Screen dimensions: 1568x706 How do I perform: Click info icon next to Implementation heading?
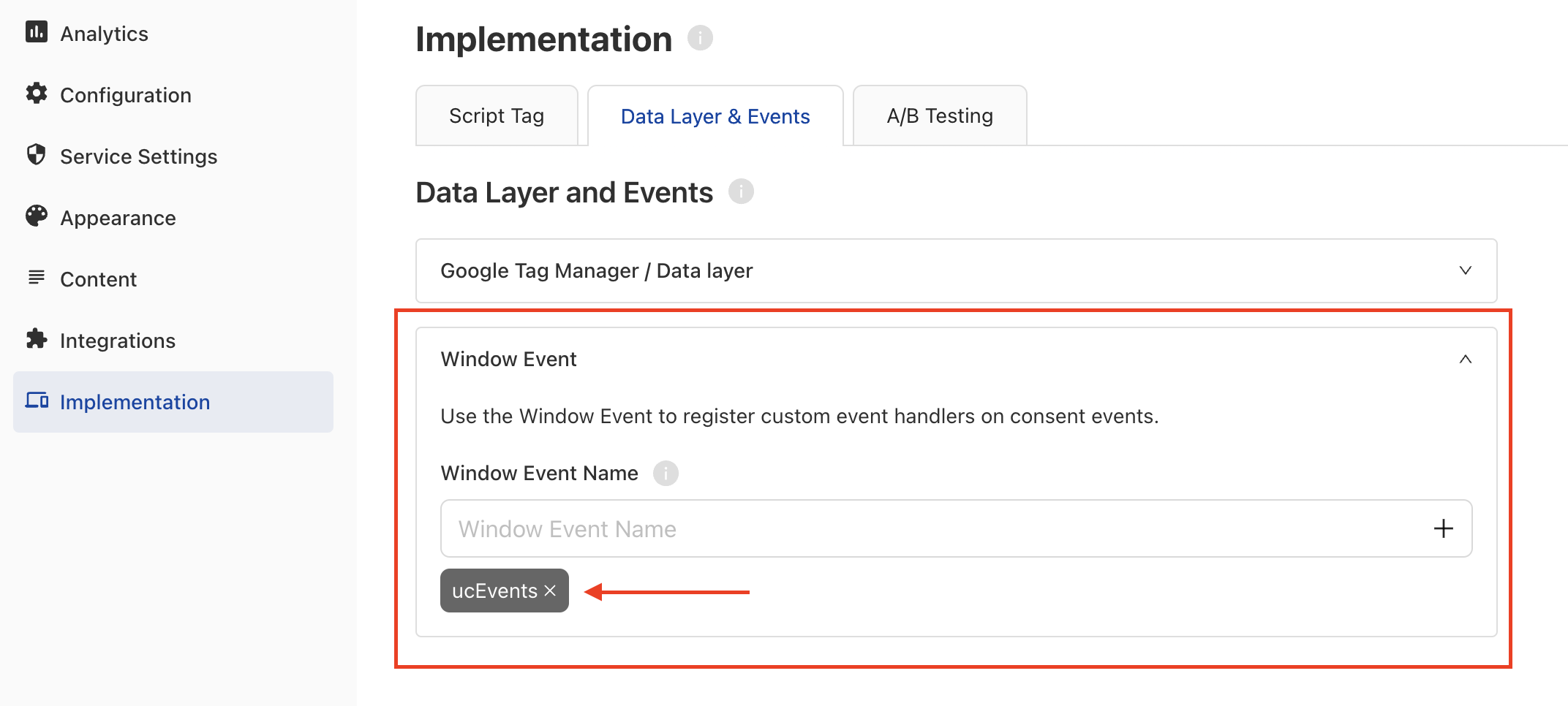(x=700, y=37)
